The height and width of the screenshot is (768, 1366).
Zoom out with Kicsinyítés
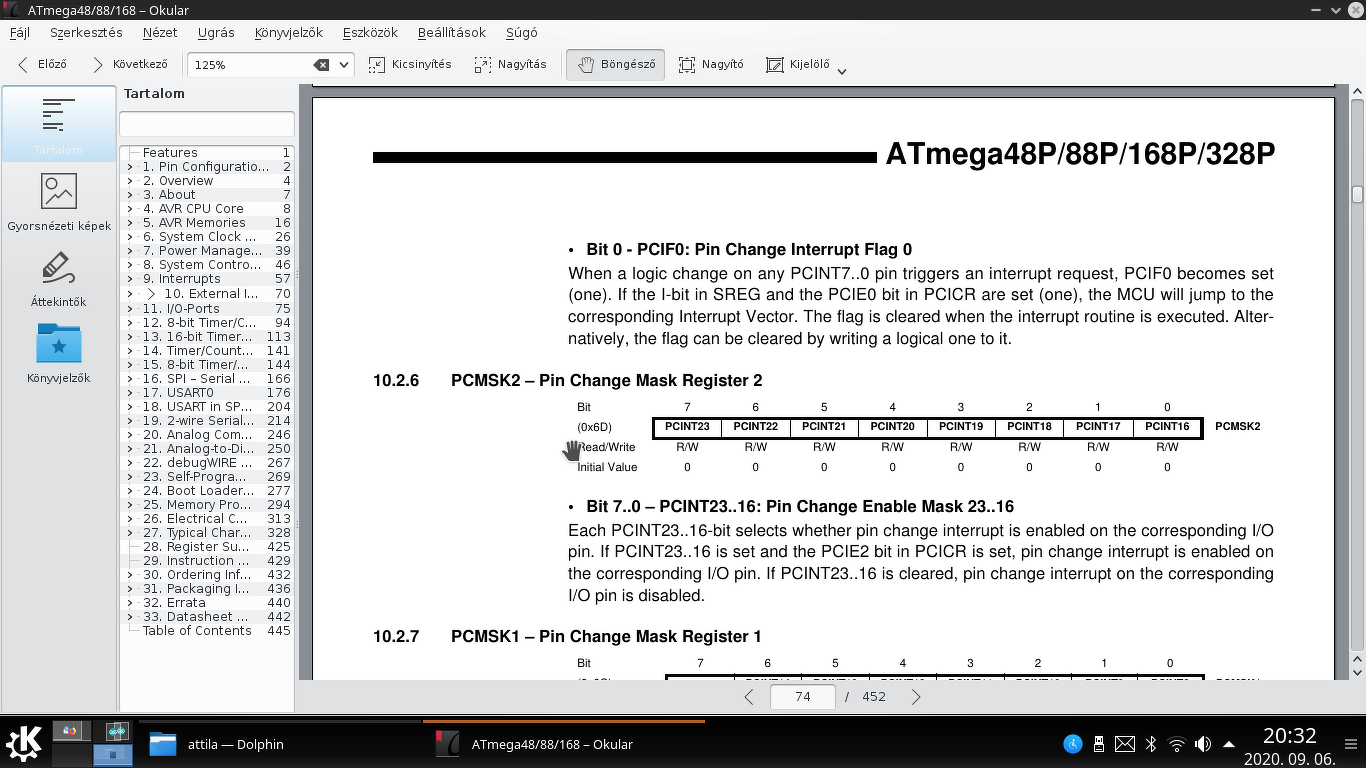(x=410, y=64)
